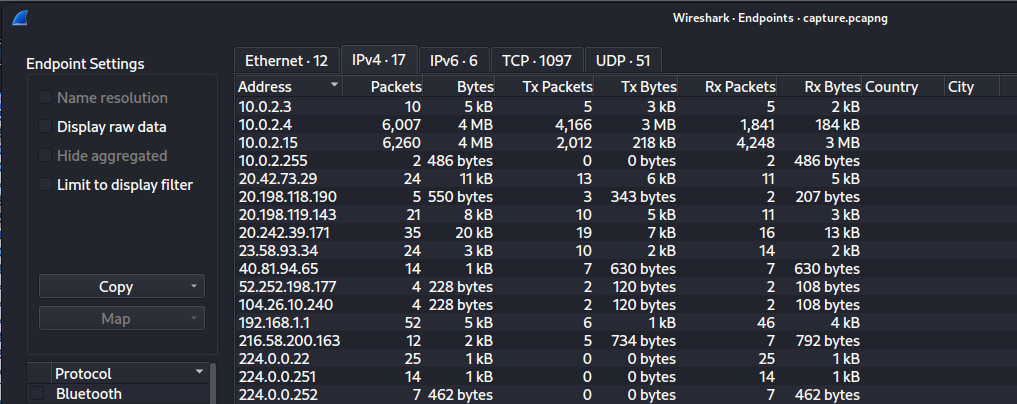Viewport: 1017px width, 404px height.
Task: Sort by Rx Bytes column
Action: [x=819, y=87]
